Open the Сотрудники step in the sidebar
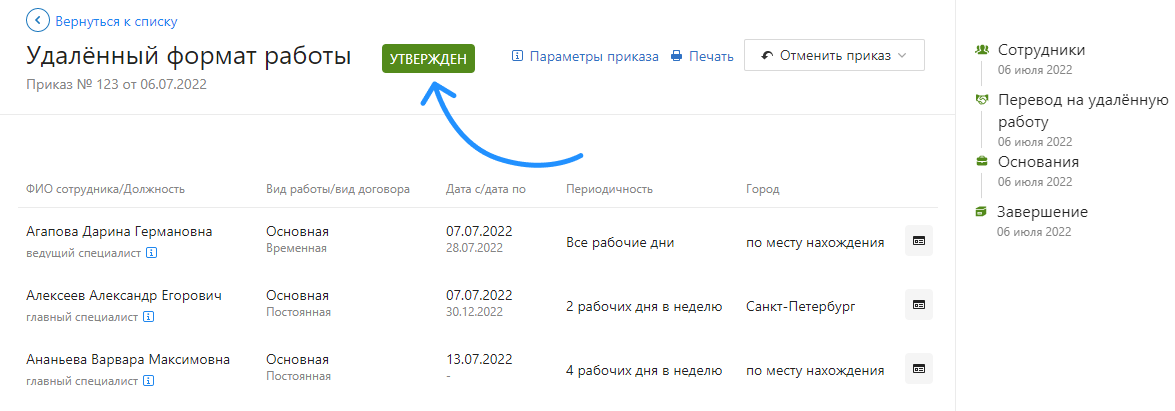The width and height of the screenshot is (1175, 411). pos(1041,50)
